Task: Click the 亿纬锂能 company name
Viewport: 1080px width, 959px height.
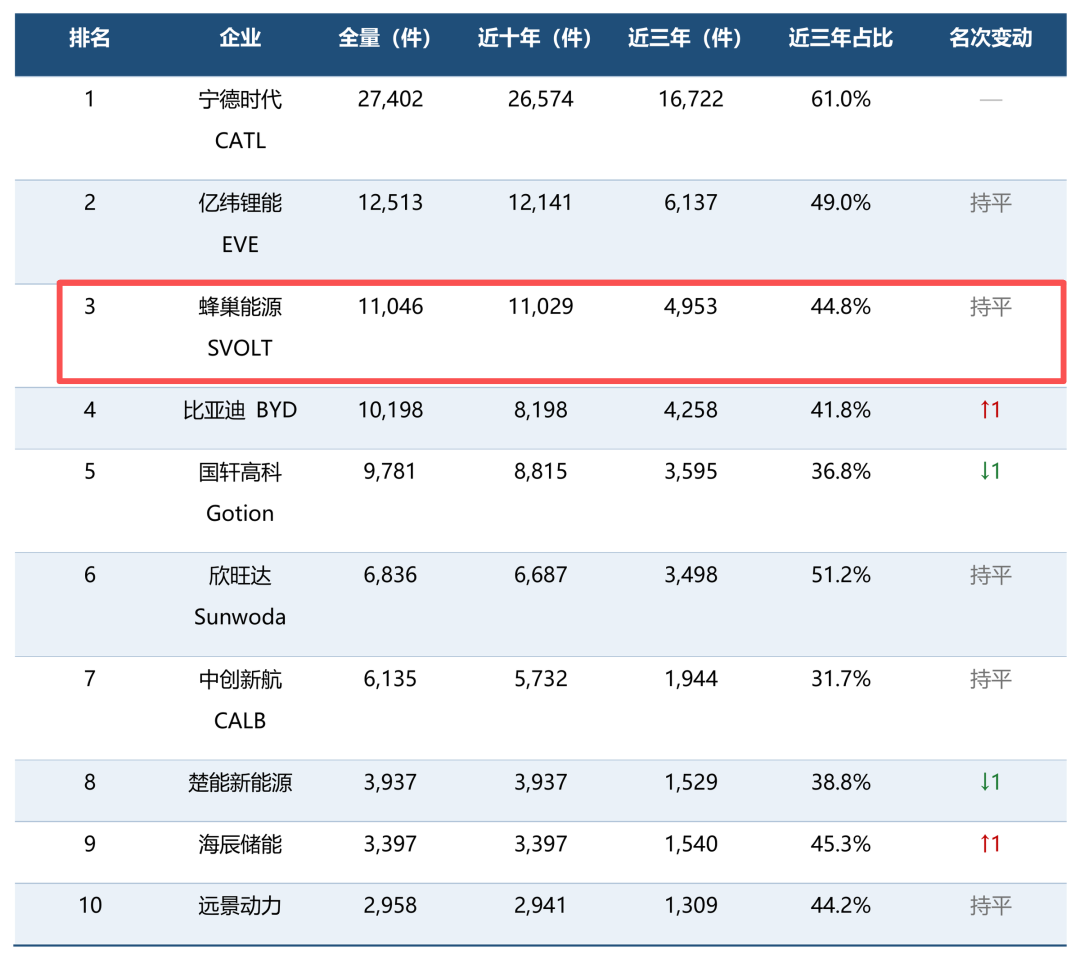Action: 240,203
